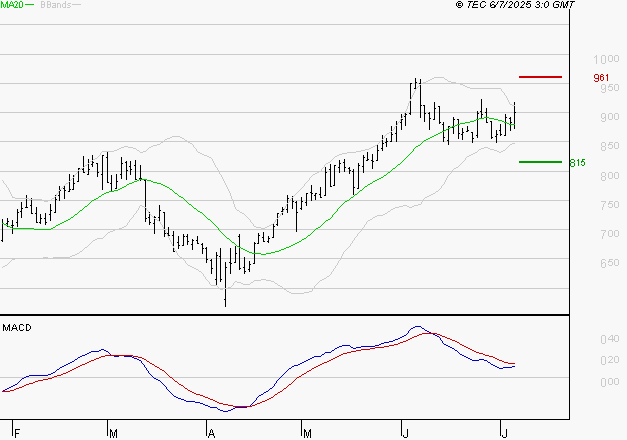Click the green support level line
Image resolution: width=627 pixels, height=440 pixels.
click(540, 162)
